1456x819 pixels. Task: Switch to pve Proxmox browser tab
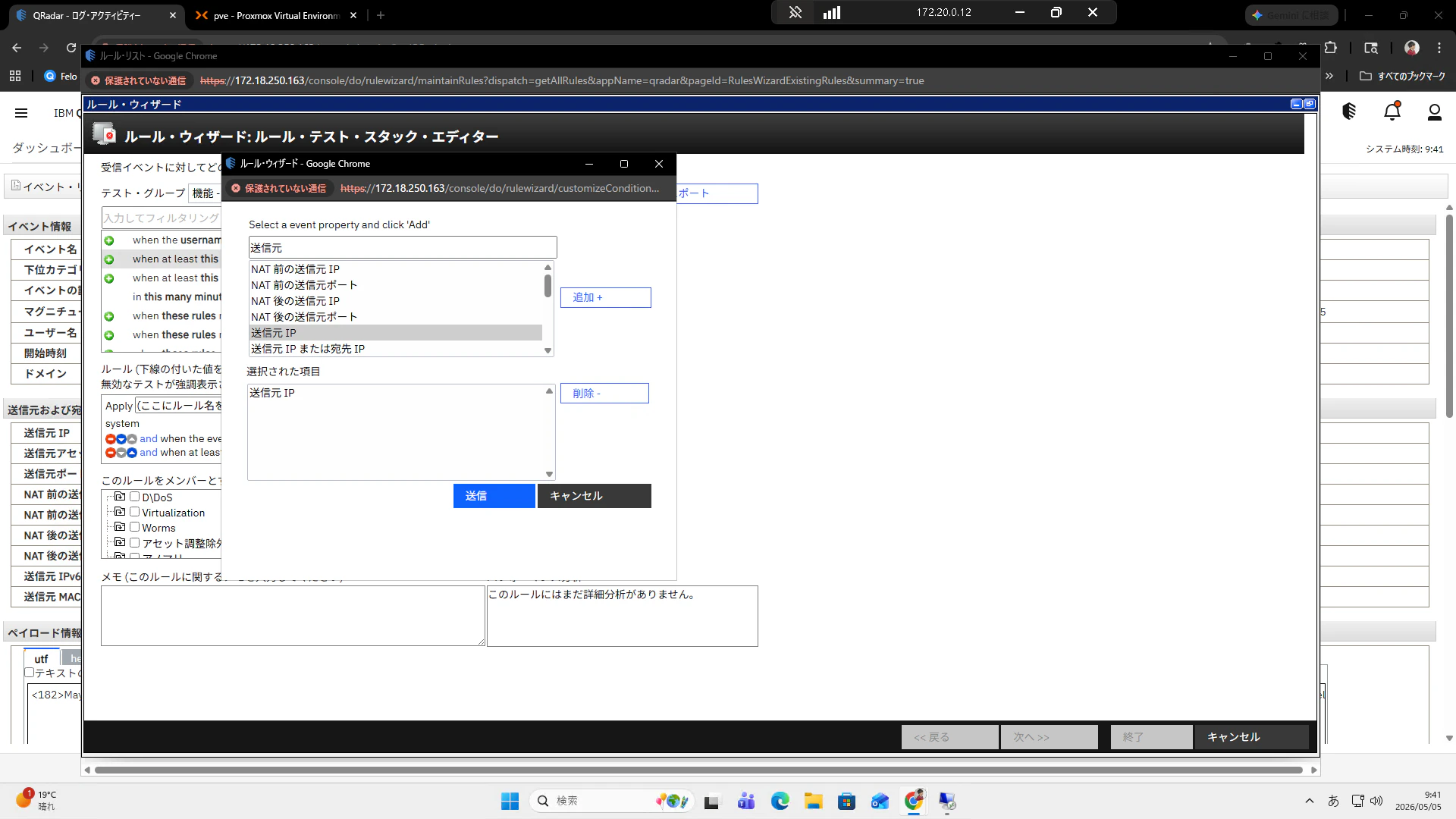[276, 15]
